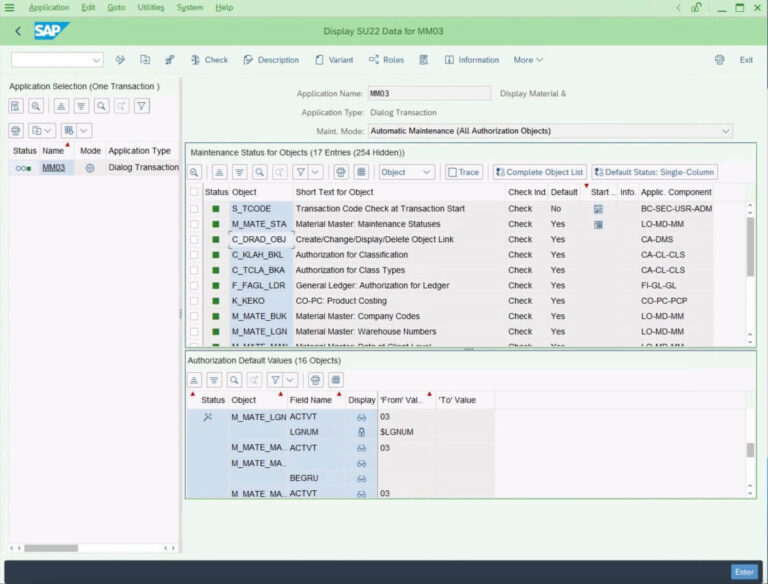Click the layout icon in Maintenance Status toolbar
This screenshot has height=584, width=768.
361,172
